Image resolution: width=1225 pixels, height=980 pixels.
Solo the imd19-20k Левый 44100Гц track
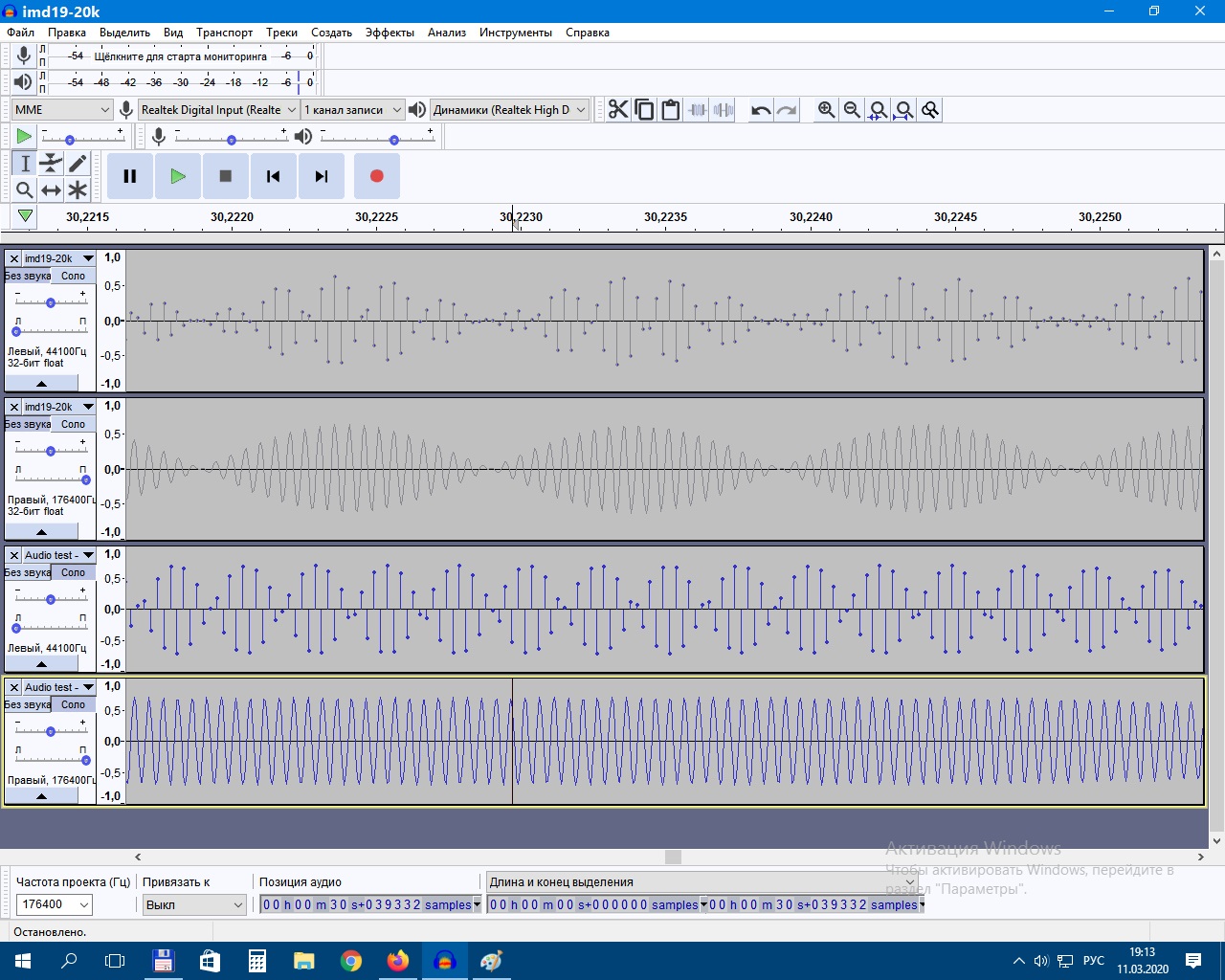click(74, 276)
